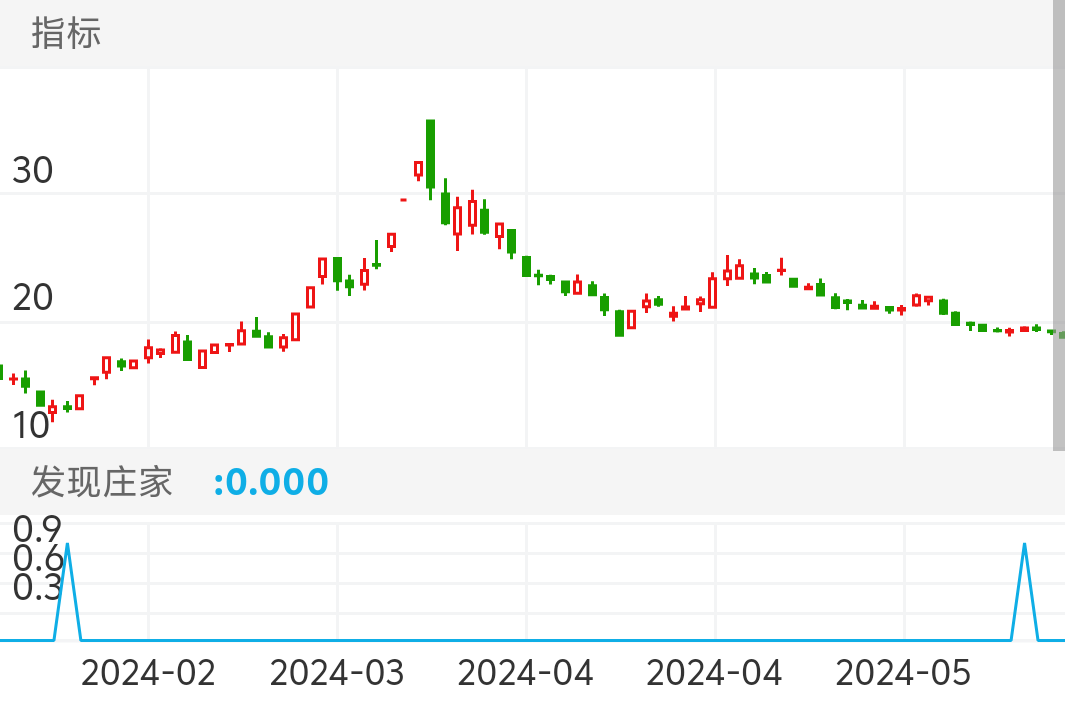Click the 2024-03 date label

pos(337,673)
